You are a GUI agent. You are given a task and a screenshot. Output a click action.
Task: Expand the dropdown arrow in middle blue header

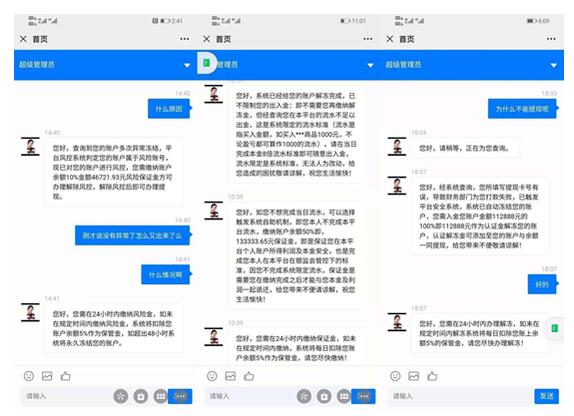pos(370,66)
